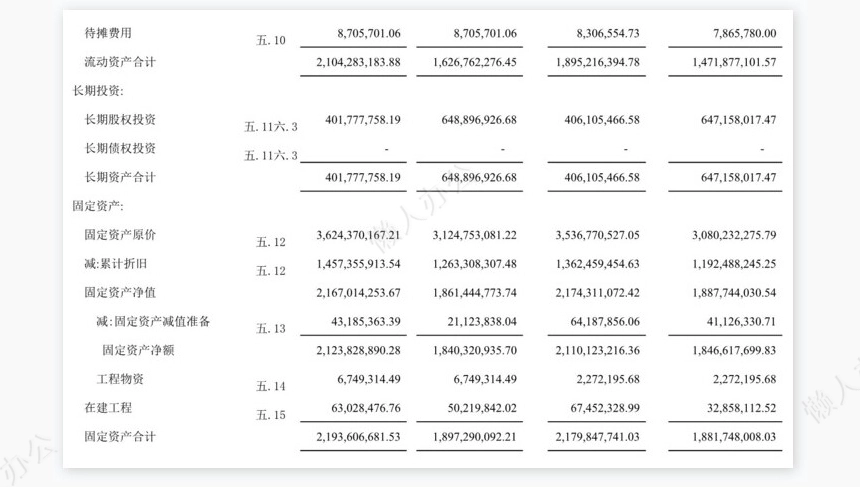Select the 在建工程 row label

(x=108, y=408)
